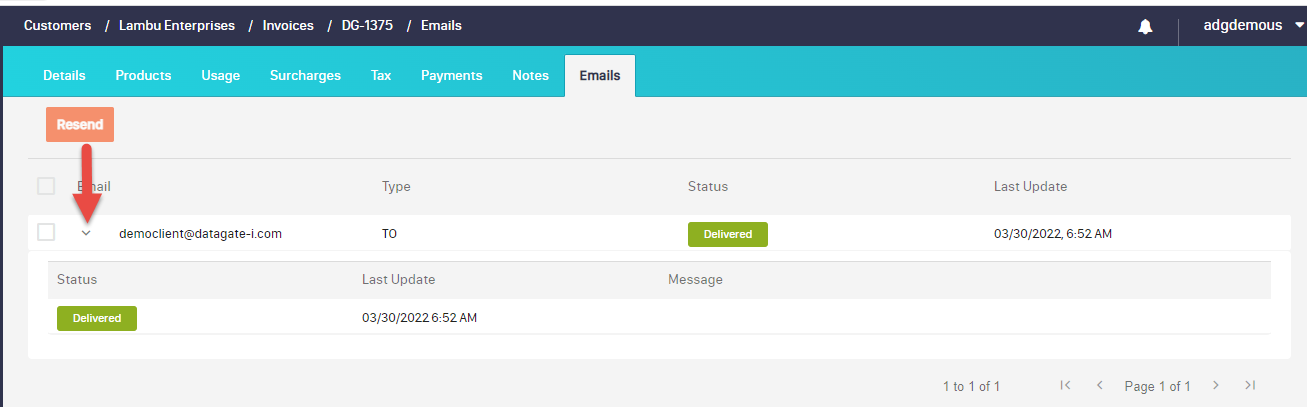1307x407 pixels.
Task: Open the Products tab
Action: point(143,75)
